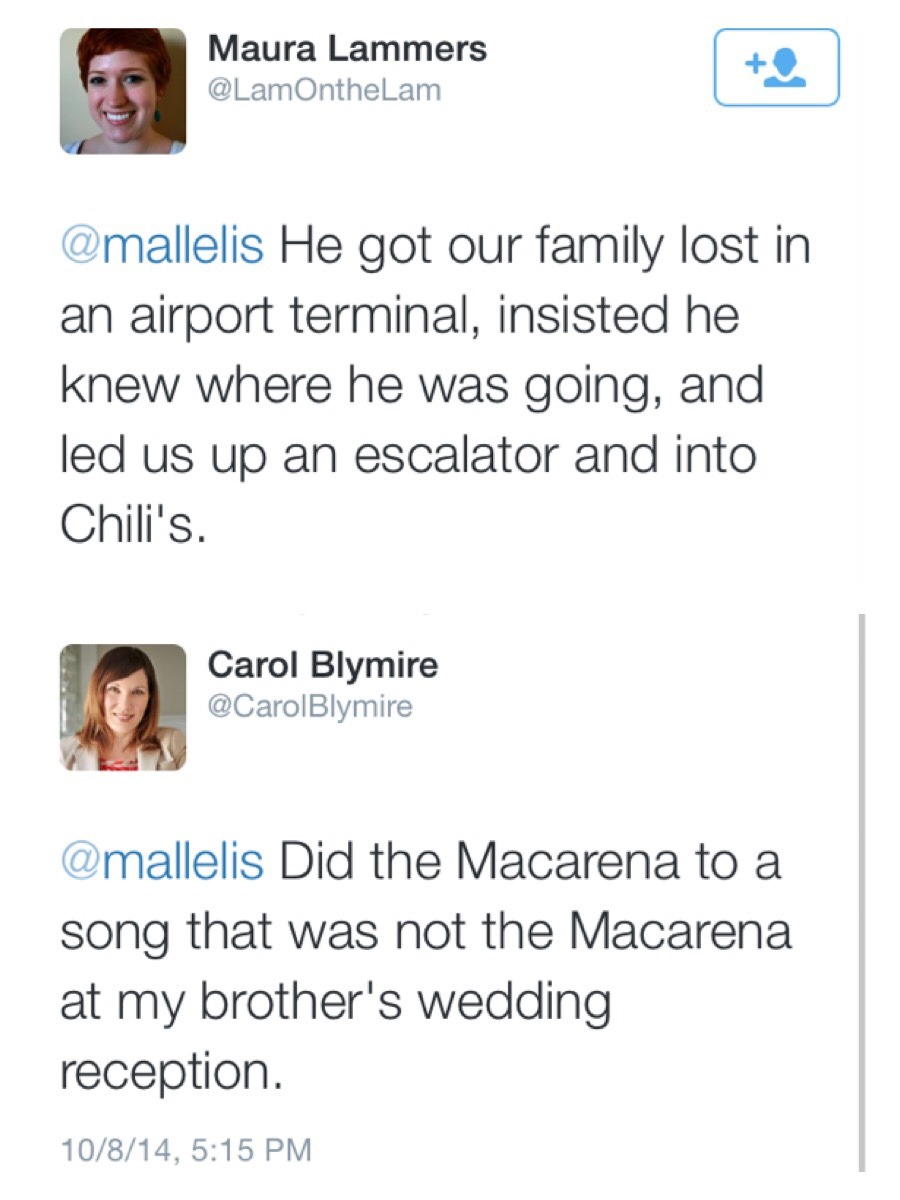Screen dimensions: 900x1200
Task: Click the word "Chili's." in Maura's tweet
Action: pyautogui.click(x=134, y=525)
